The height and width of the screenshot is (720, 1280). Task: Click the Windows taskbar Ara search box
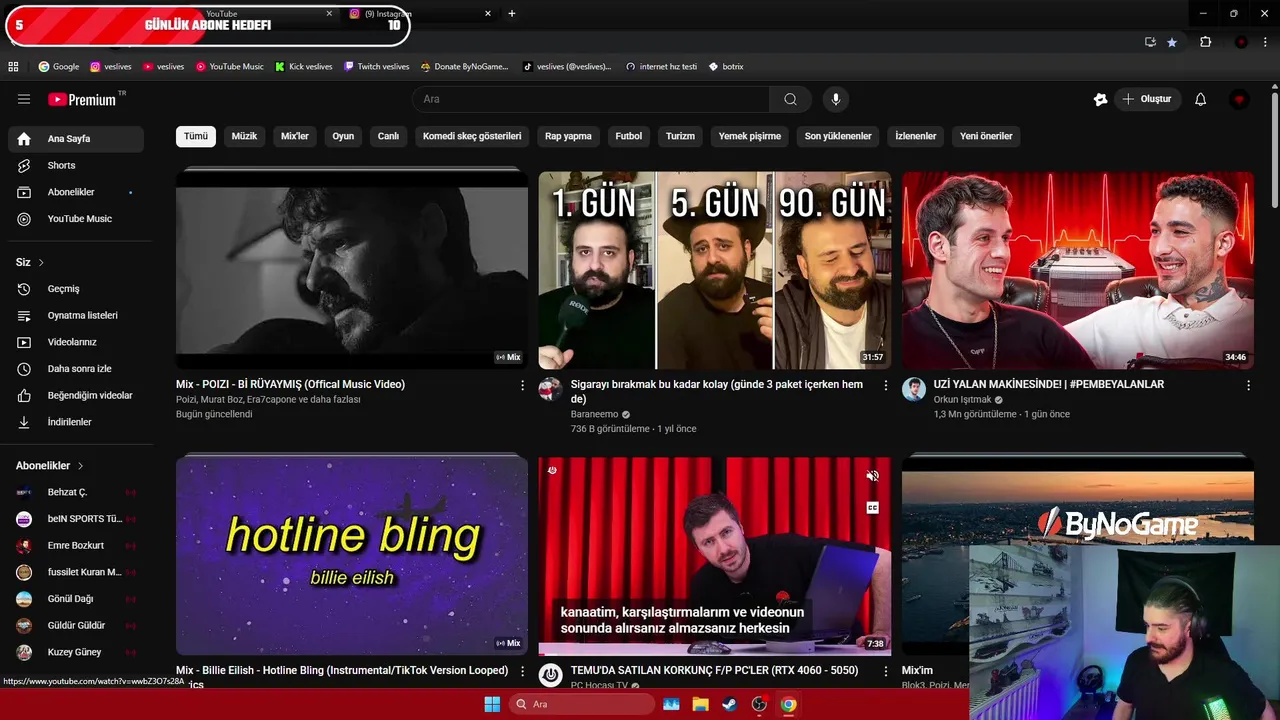coord(582,704)
